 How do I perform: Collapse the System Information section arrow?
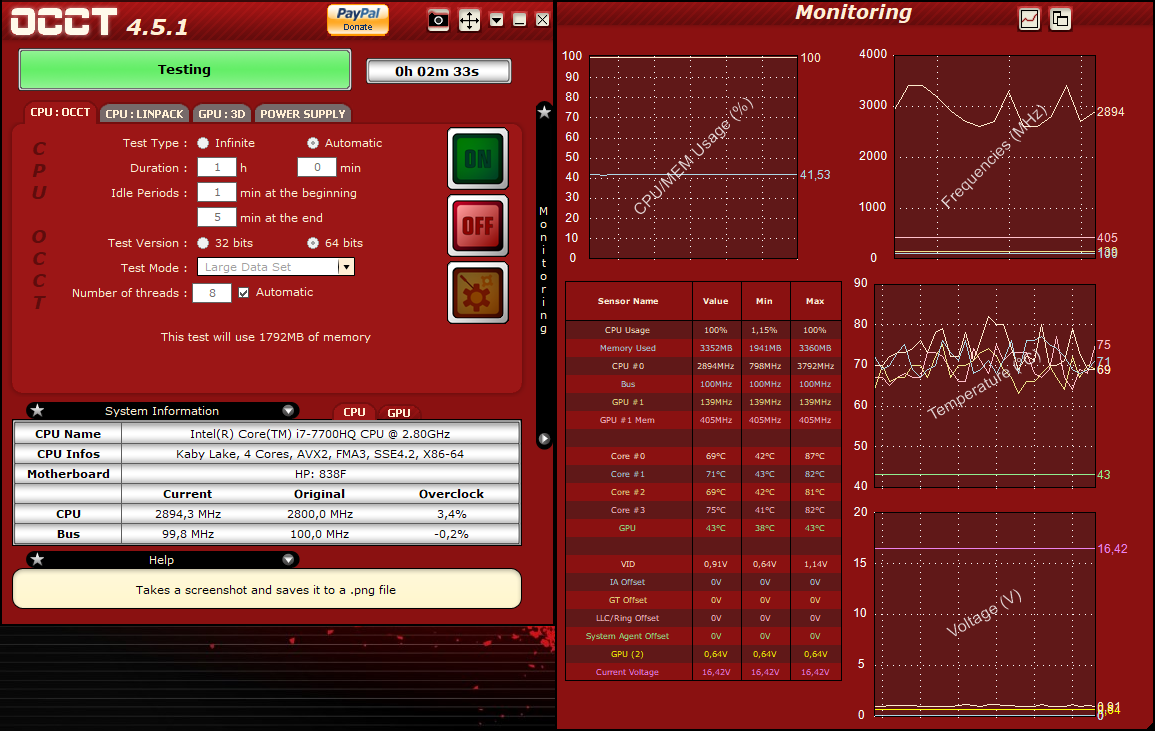coord(288,410)
